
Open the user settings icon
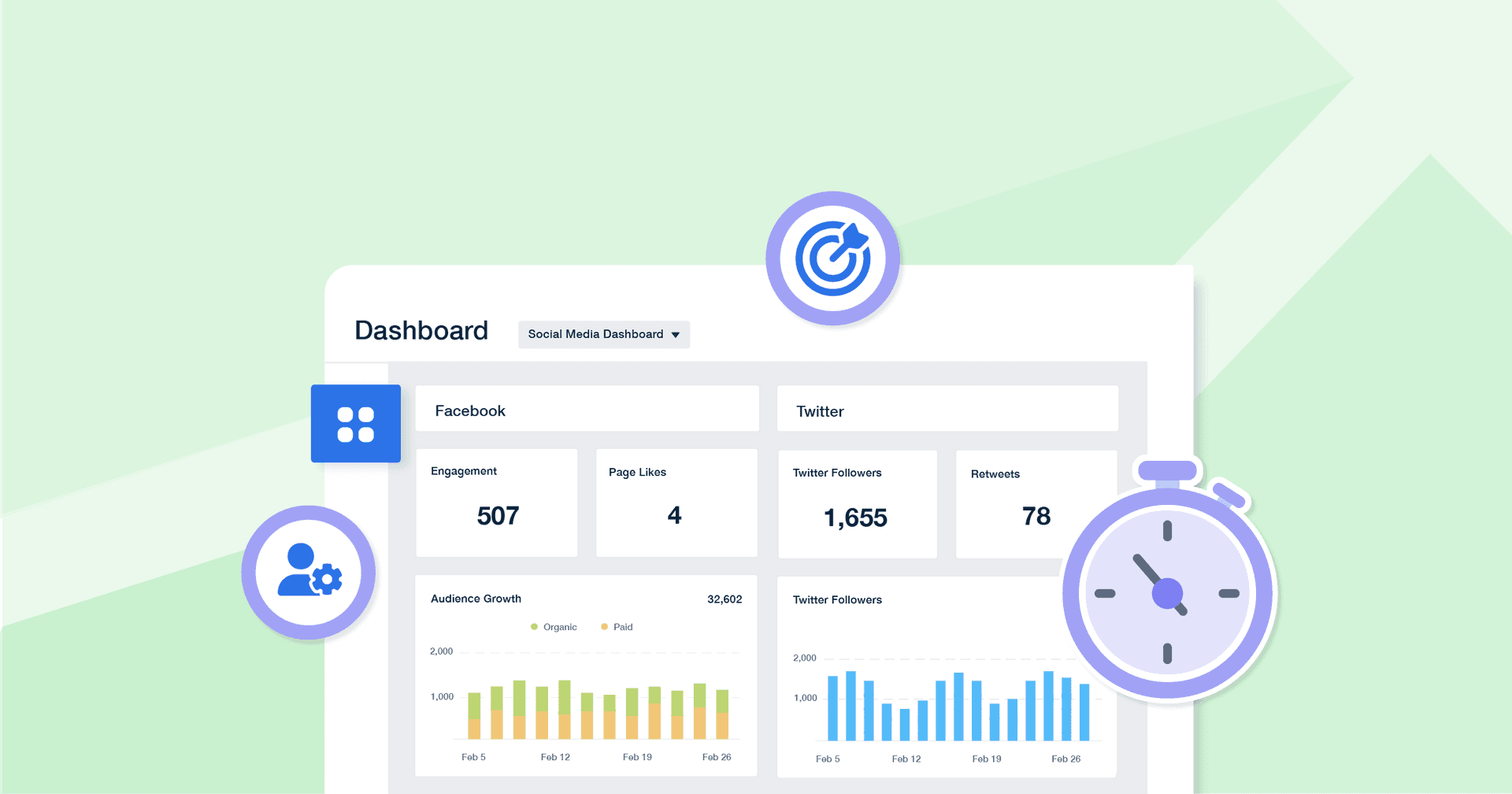click(307, 573)
